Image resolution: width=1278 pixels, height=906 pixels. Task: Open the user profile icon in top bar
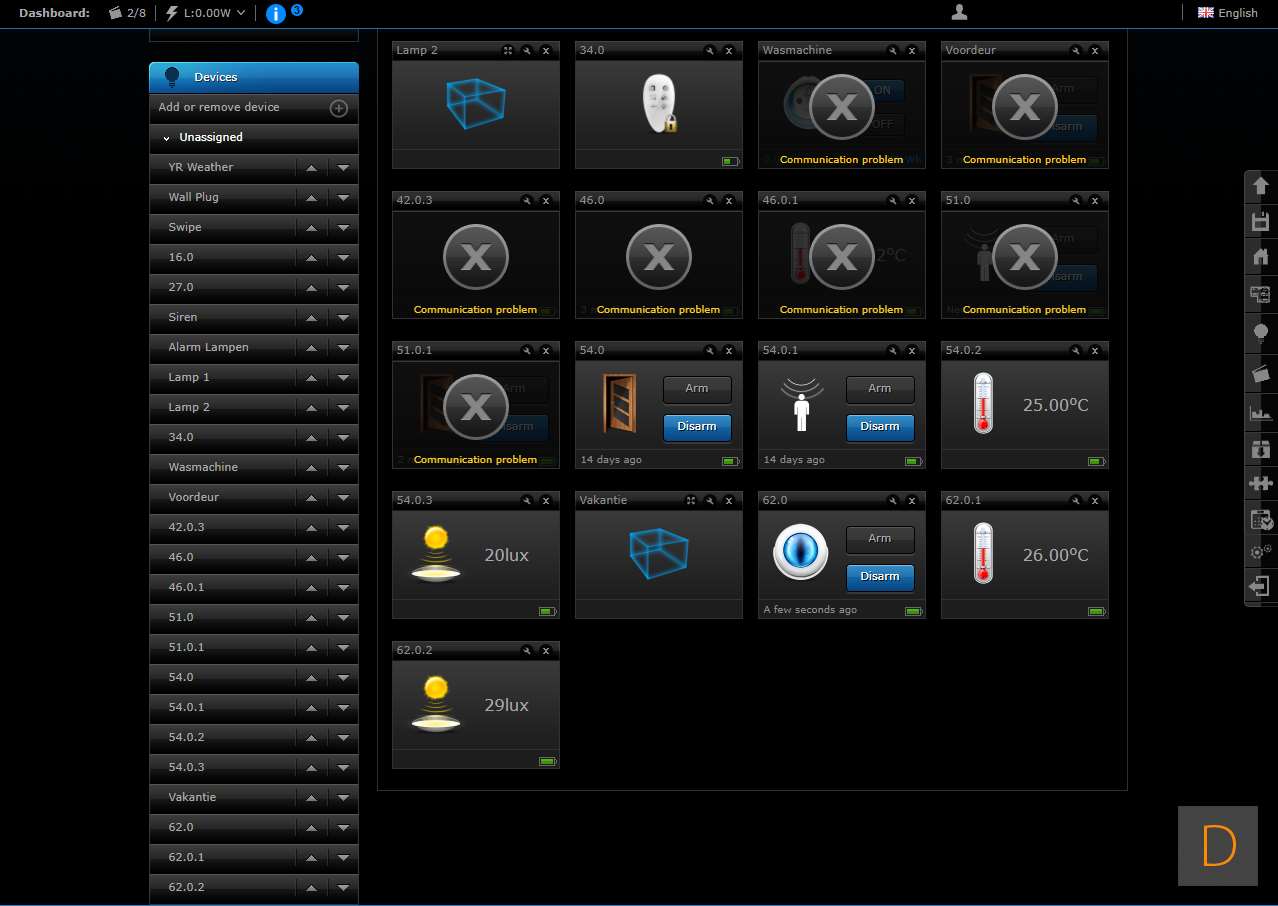tap(959, 13)
